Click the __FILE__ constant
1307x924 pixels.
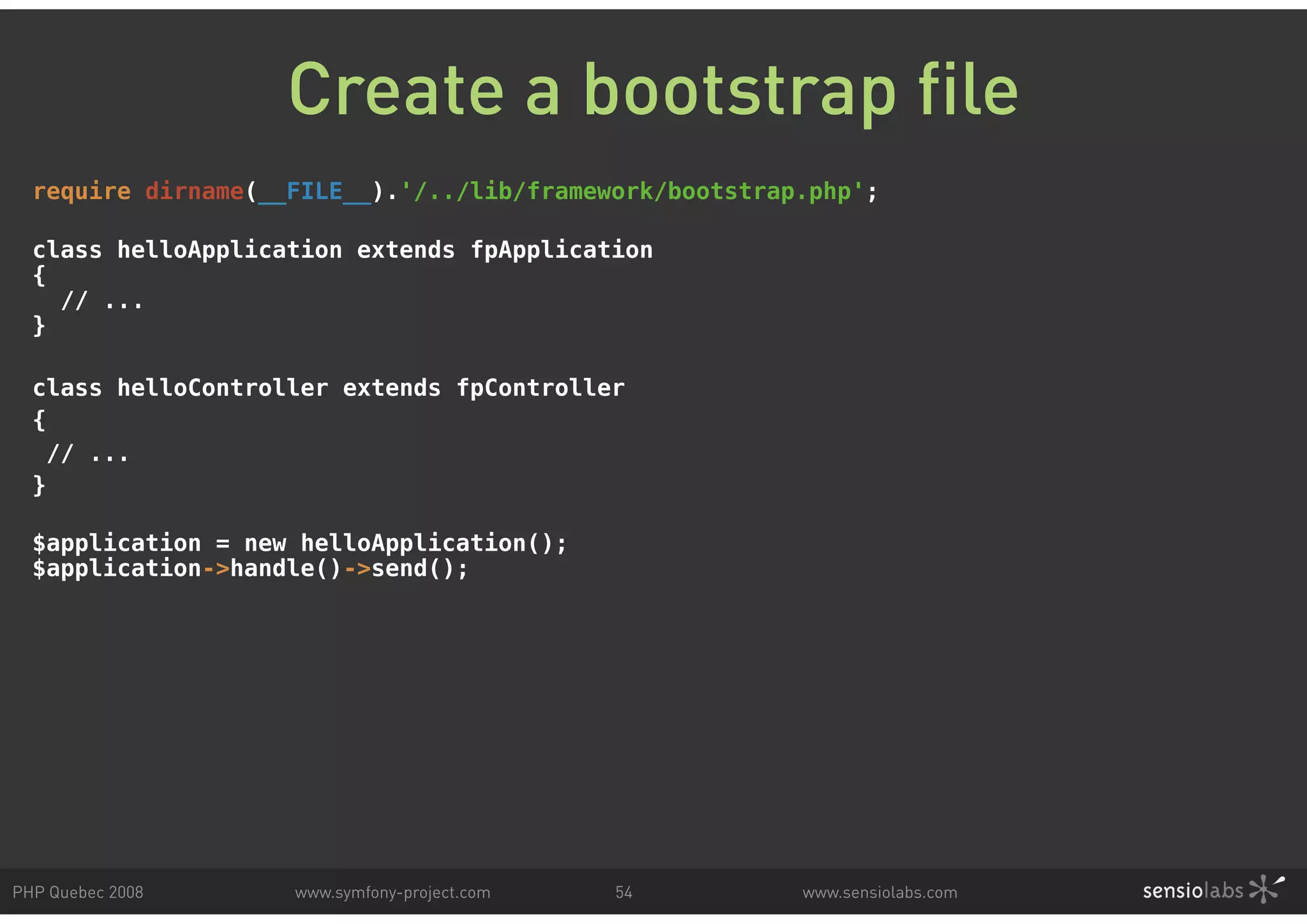point(314,191)
